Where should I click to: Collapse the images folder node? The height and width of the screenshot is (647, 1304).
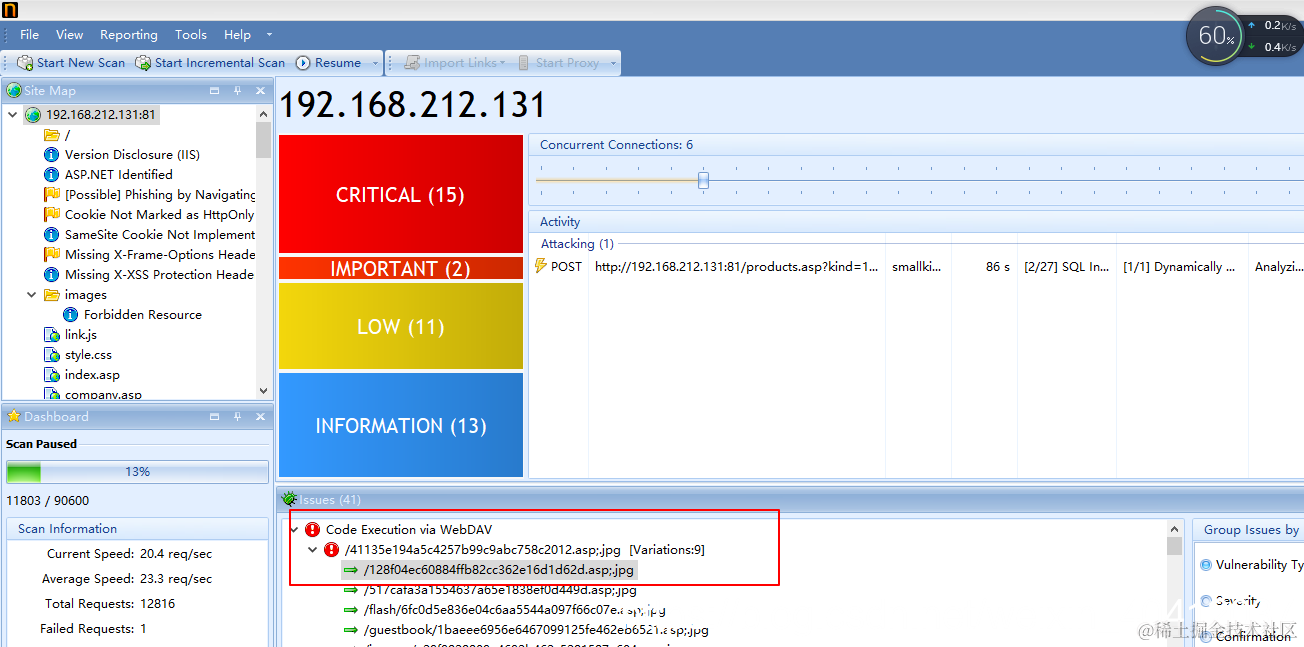click(x=32, y=295)
